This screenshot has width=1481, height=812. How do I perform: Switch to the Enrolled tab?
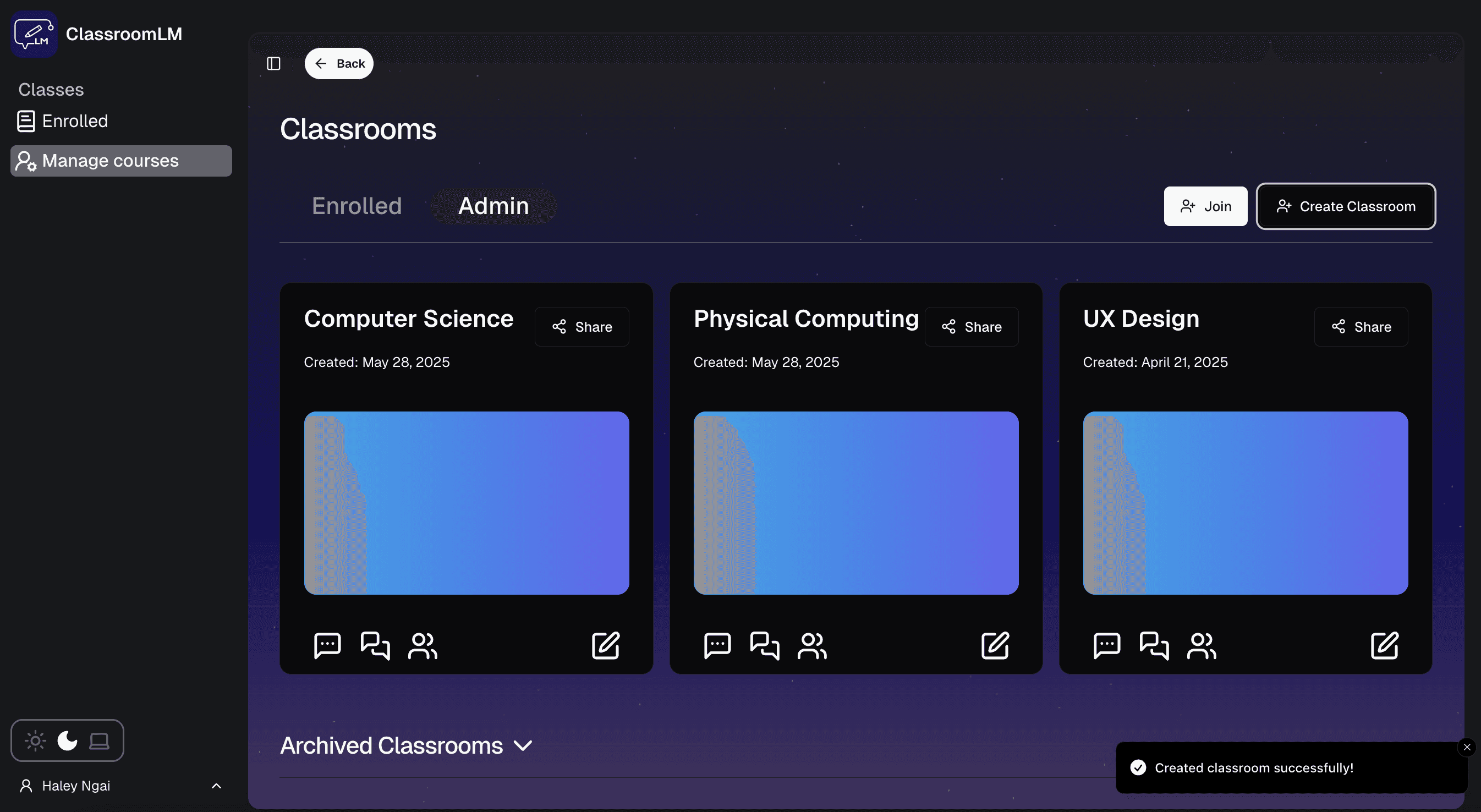tap(356, 206)
